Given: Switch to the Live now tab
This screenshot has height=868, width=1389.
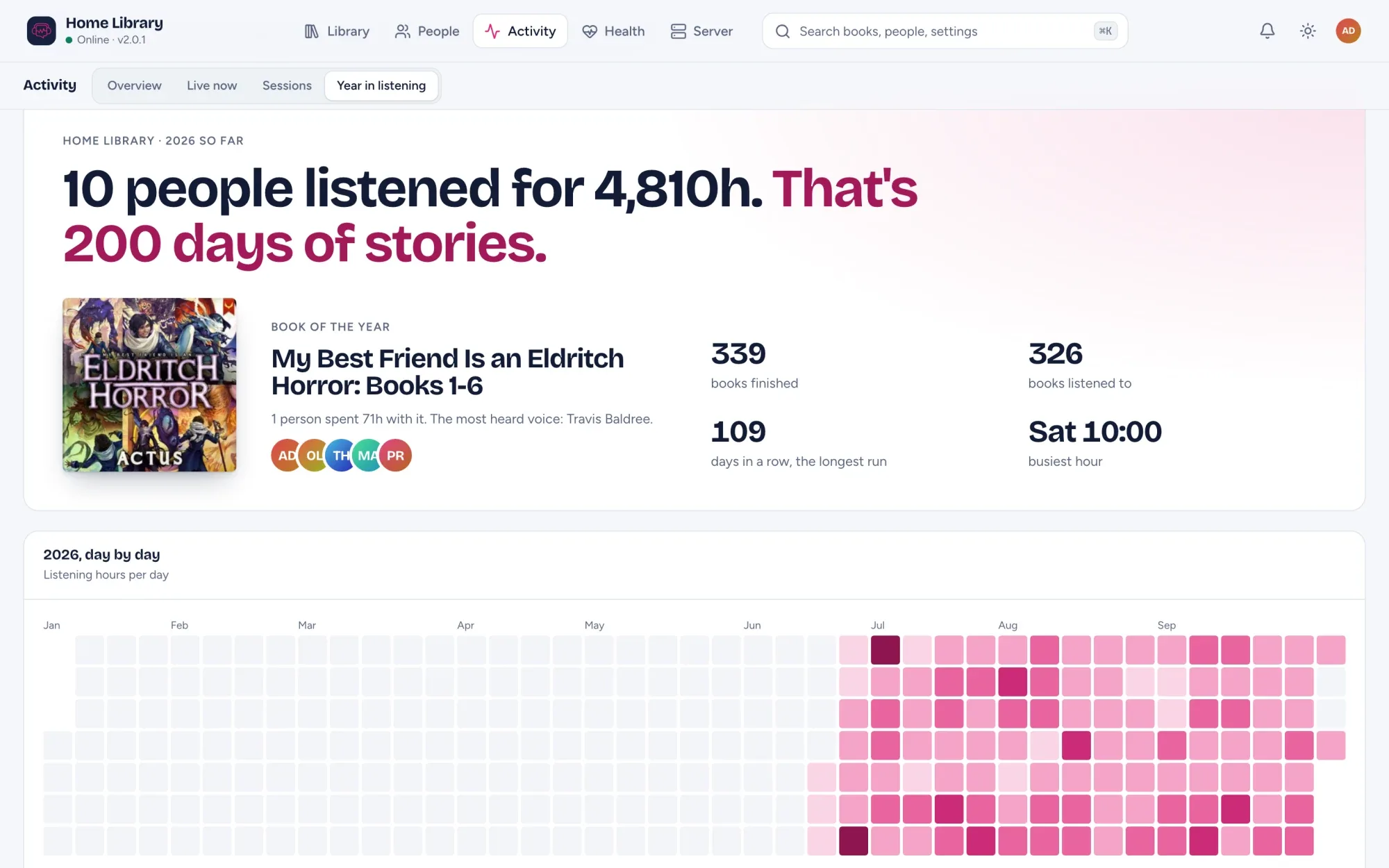Looking at the screenshot, I should [212, 85].
